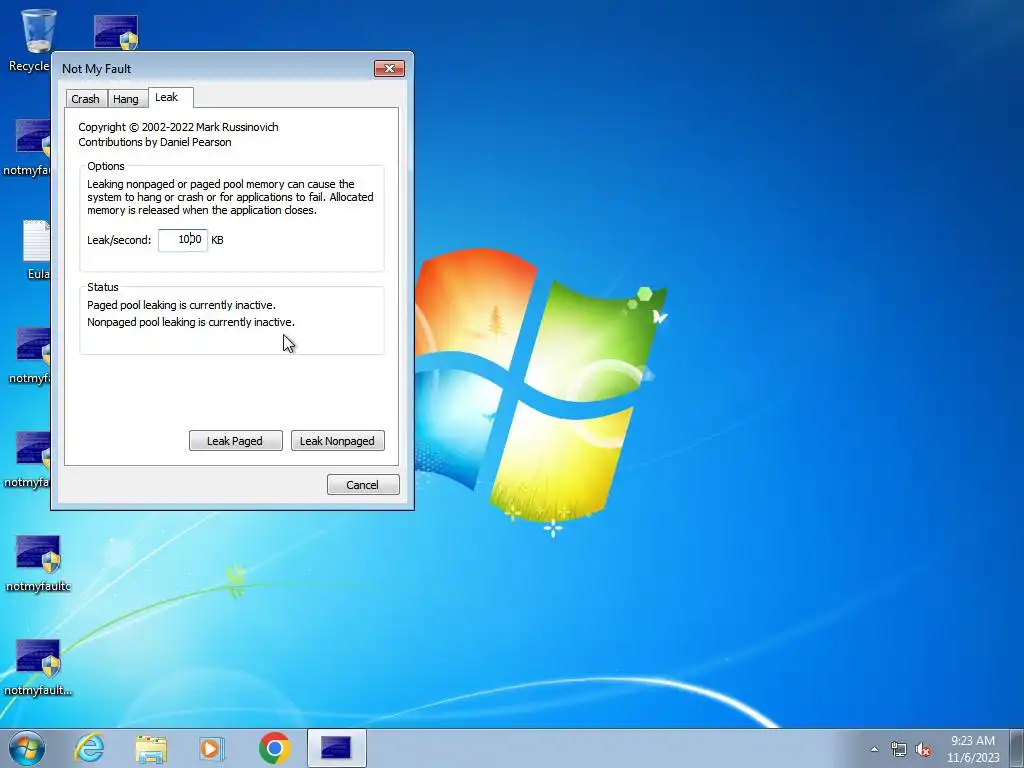
Task: Open Windows Media Player from taskbar
Action: tap(212, 748)
